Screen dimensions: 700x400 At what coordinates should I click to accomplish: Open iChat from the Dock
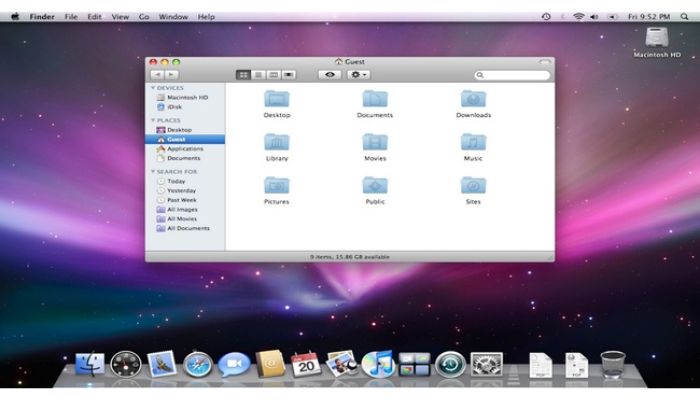coord(234,364)
